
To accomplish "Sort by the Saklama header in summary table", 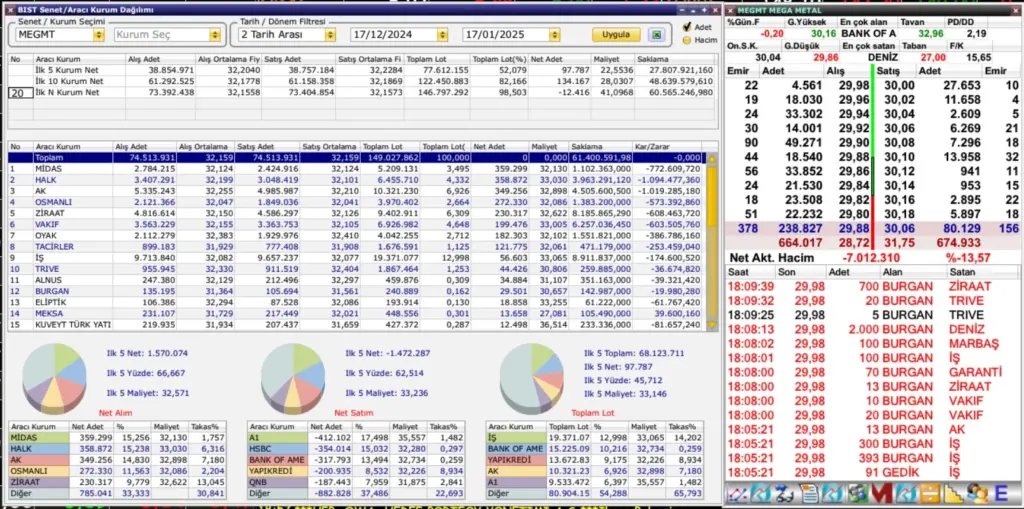I will coord(675,59).
